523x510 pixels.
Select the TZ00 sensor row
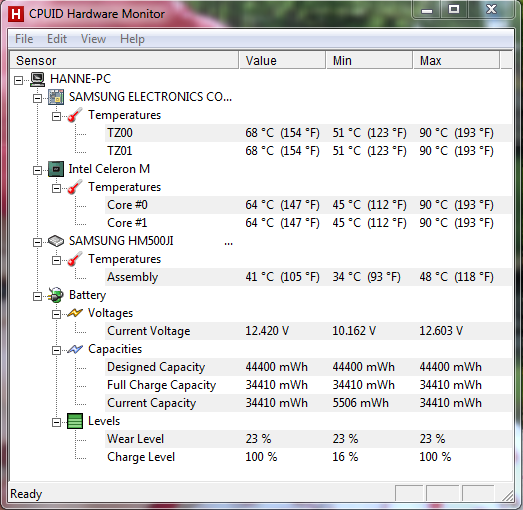[309, 133]
